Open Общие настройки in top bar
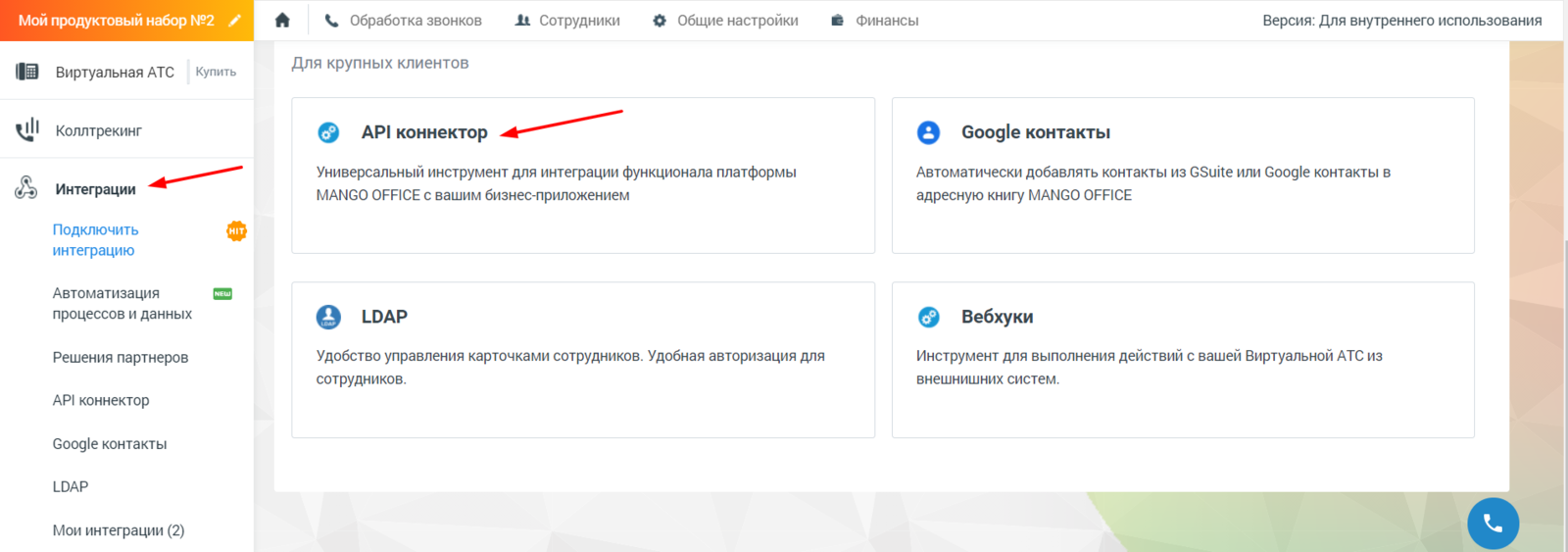 (x=725, y=21)
